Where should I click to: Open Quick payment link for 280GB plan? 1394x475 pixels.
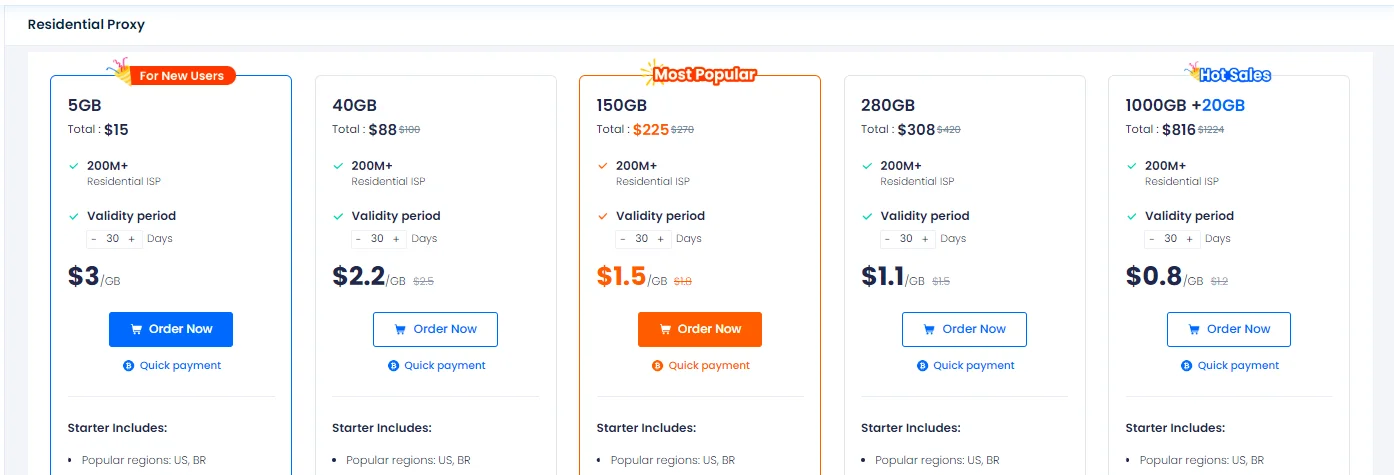tap(974, 366)
